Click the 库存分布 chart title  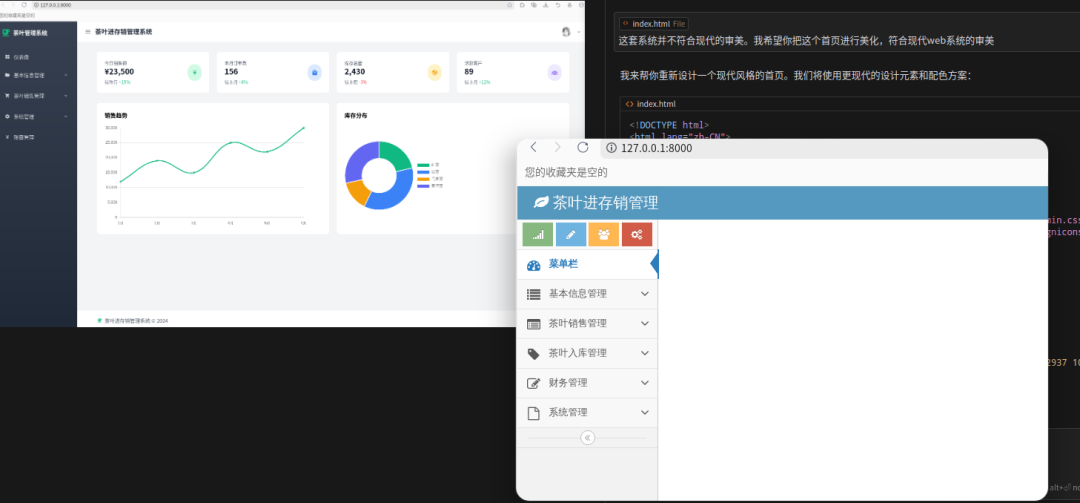tap(355, 116)
